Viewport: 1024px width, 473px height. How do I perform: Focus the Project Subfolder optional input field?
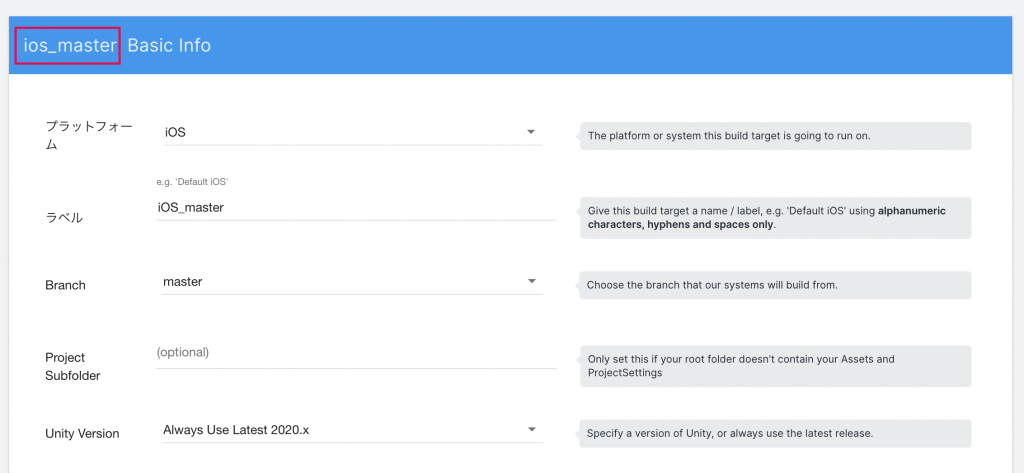357,355
